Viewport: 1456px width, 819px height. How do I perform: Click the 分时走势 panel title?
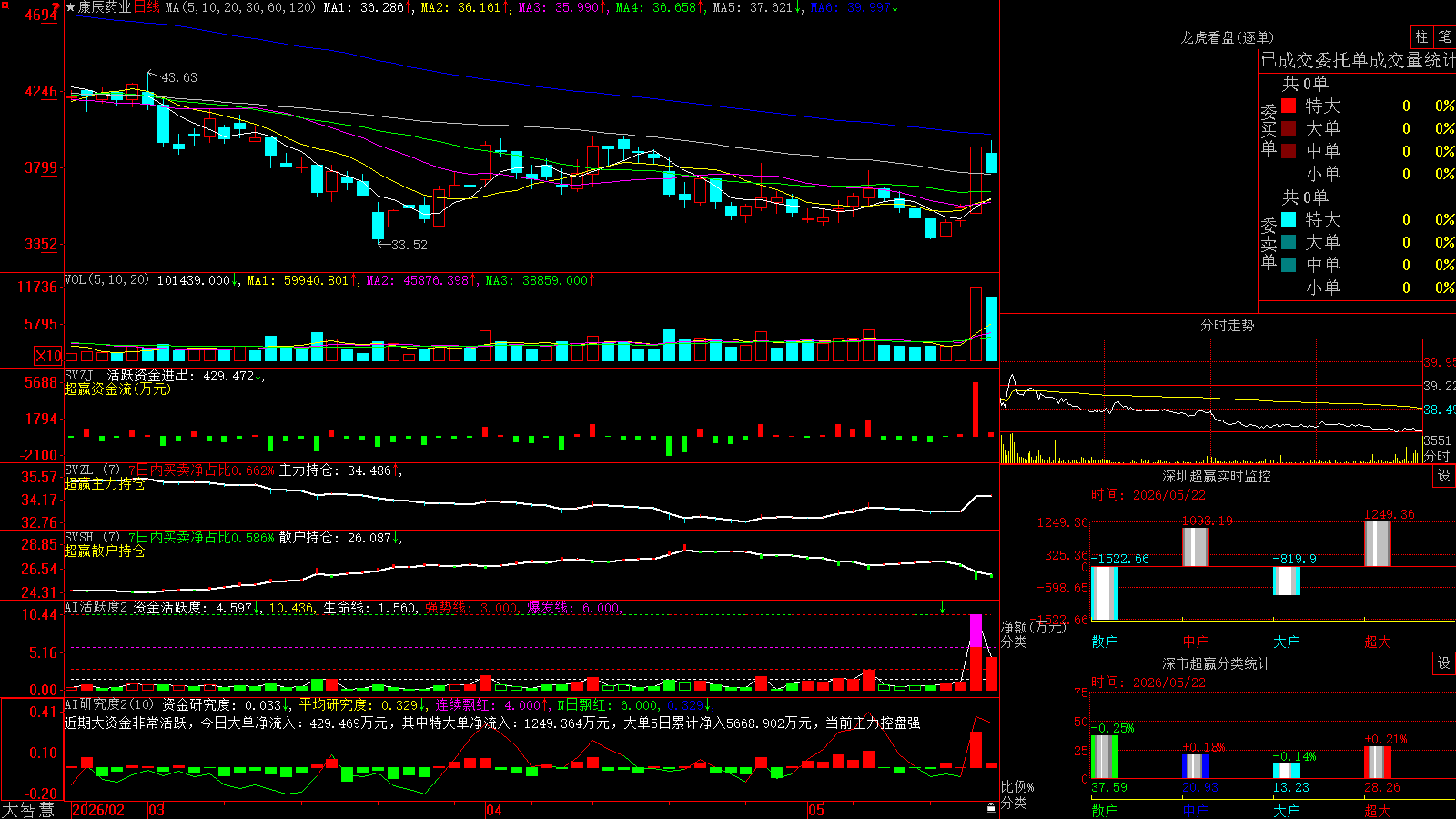pos(1228,325)
